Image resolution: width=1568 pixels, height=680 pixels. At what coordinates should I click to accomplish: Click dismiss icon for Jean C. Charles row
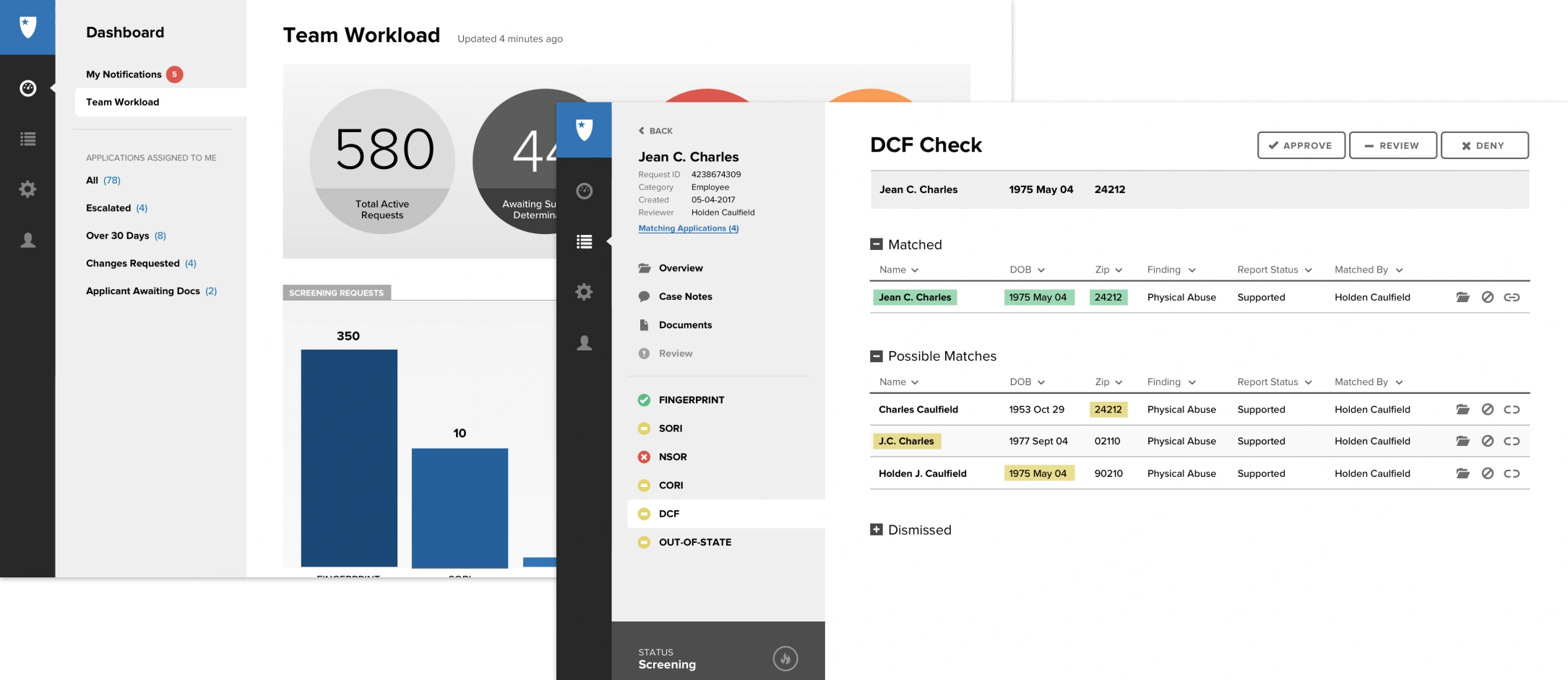point(1487,297)
